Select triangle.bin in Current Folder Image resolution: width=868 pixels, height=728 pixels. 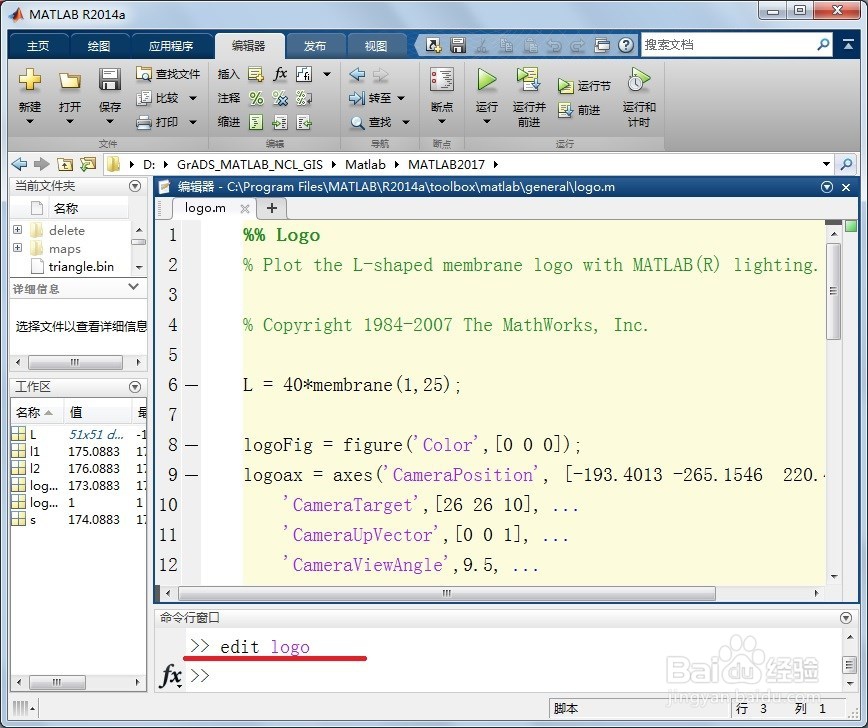pyautogui.click(x=81, y=267)
